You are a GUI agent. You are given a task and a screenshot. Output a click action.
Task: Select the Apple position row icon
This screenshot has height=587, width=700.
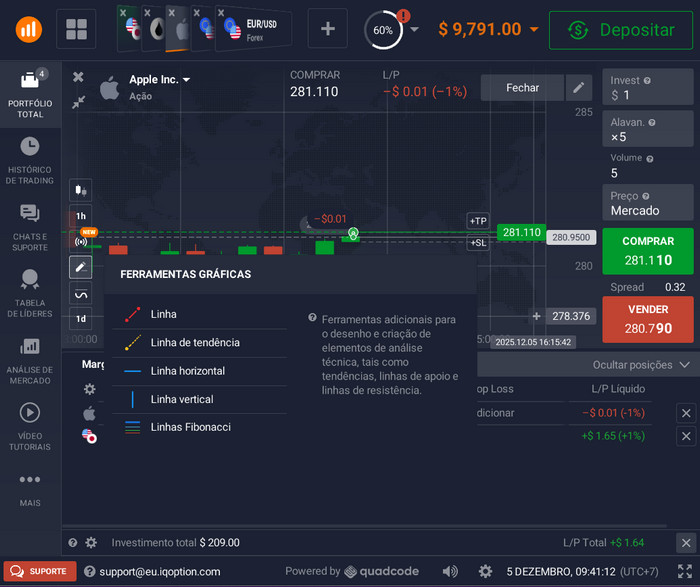point(89,414)
